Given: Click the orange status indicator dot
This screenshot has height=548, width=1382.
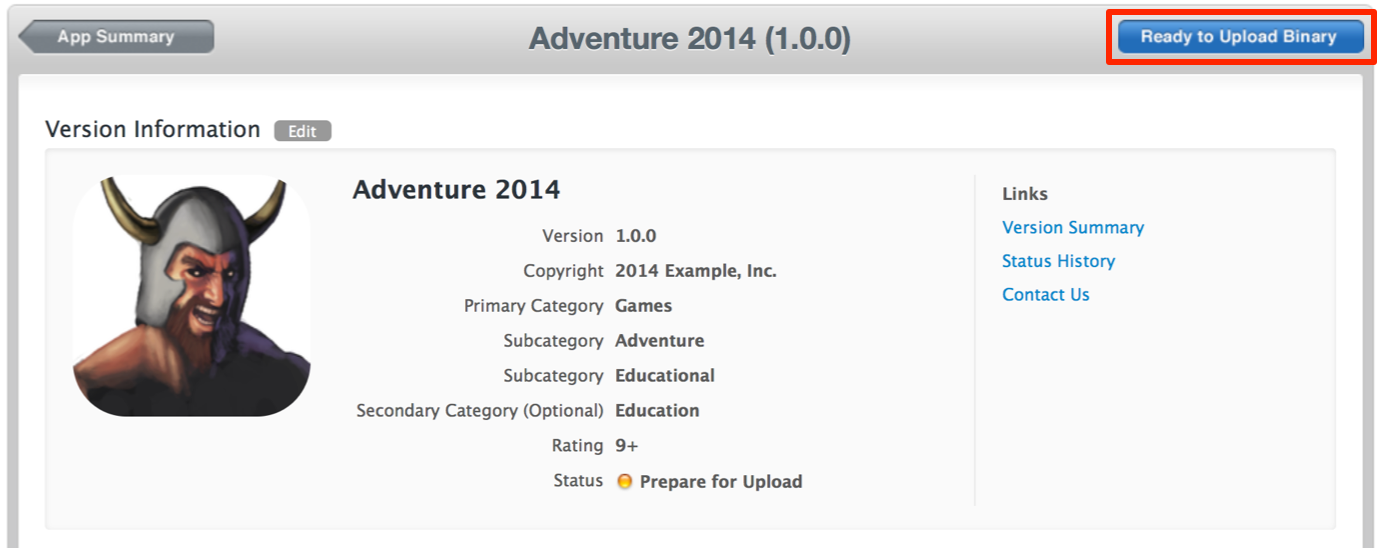Looking at the screenshot, I should (x=625, y=482).
